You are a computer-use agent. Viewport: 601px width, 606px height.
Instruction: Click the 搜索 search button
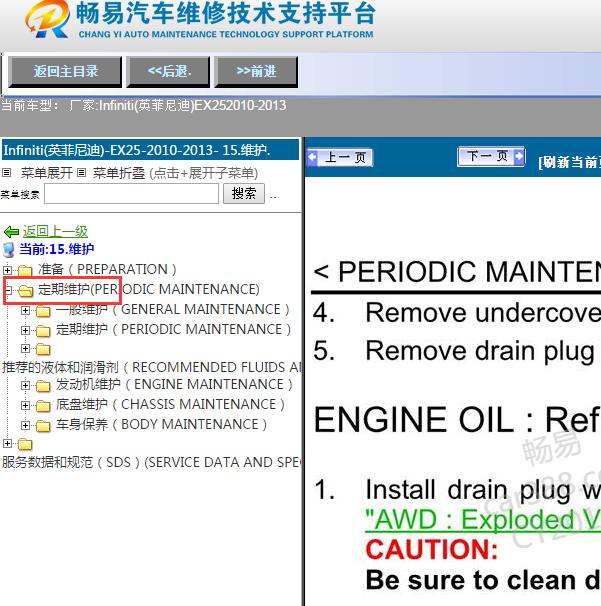coord(244,193)
